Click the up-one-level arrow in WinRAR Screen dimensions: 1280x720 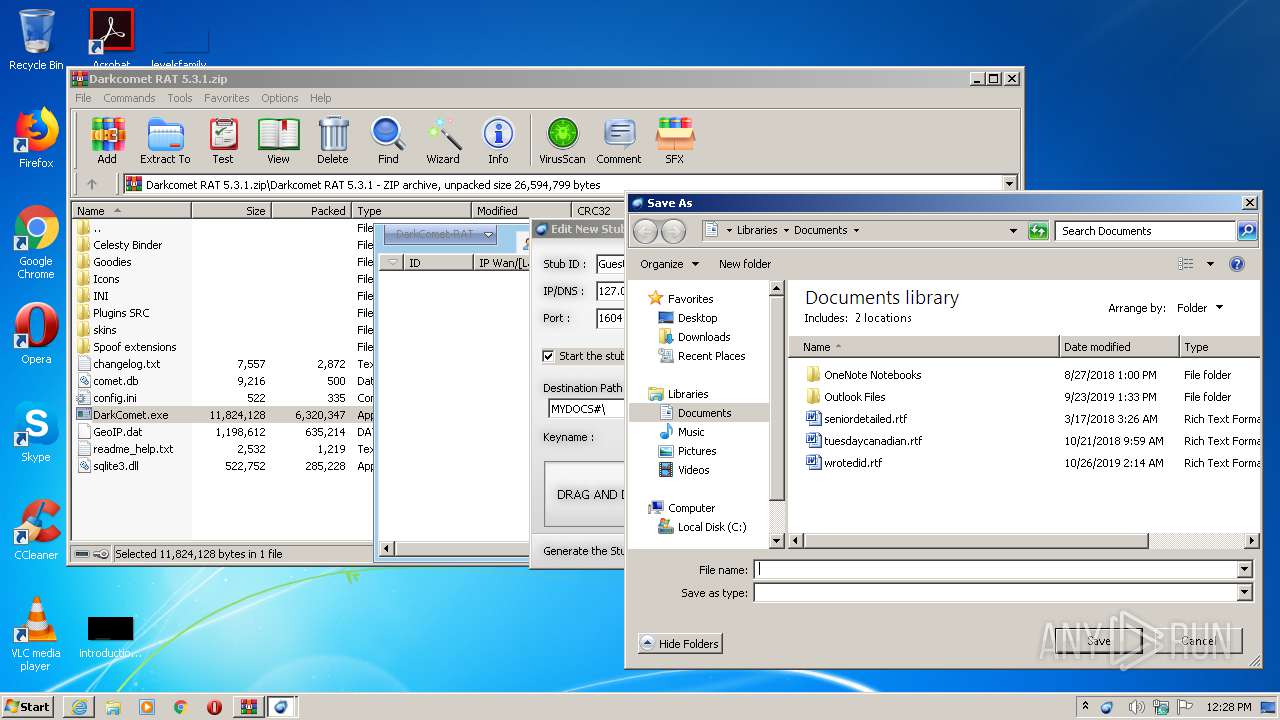(x=92, y=184)
